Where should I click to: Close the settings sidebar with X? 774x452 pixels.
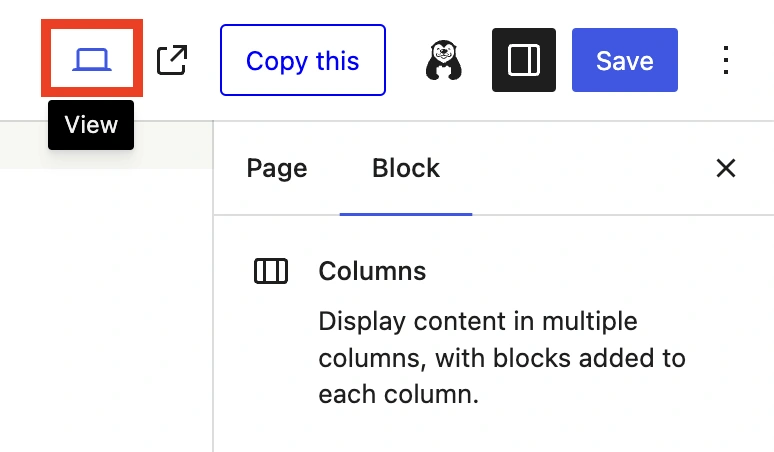pos(726,168)
